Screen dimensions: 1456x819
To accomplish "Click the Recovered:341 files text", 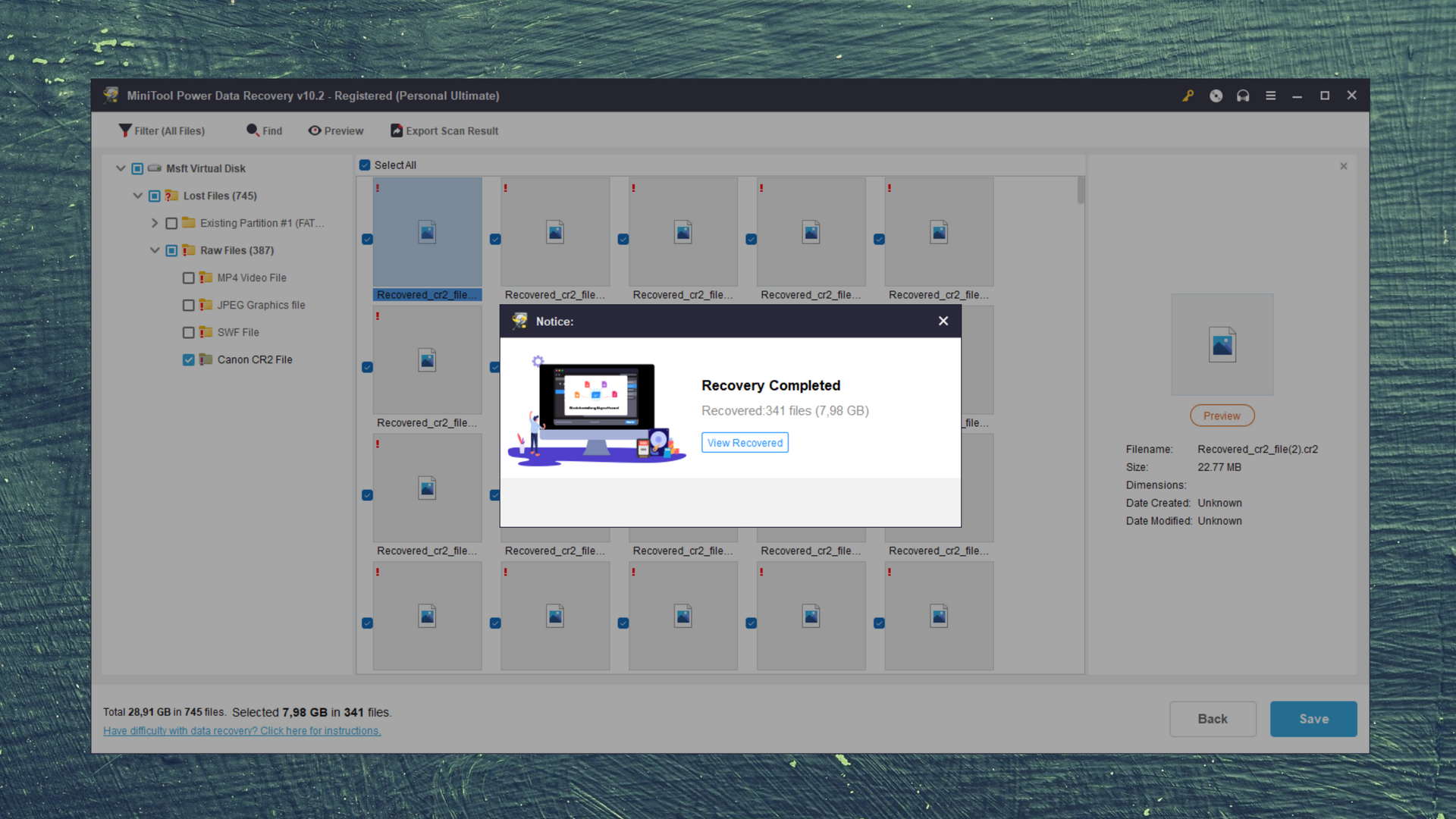I will tap(785, 411).
